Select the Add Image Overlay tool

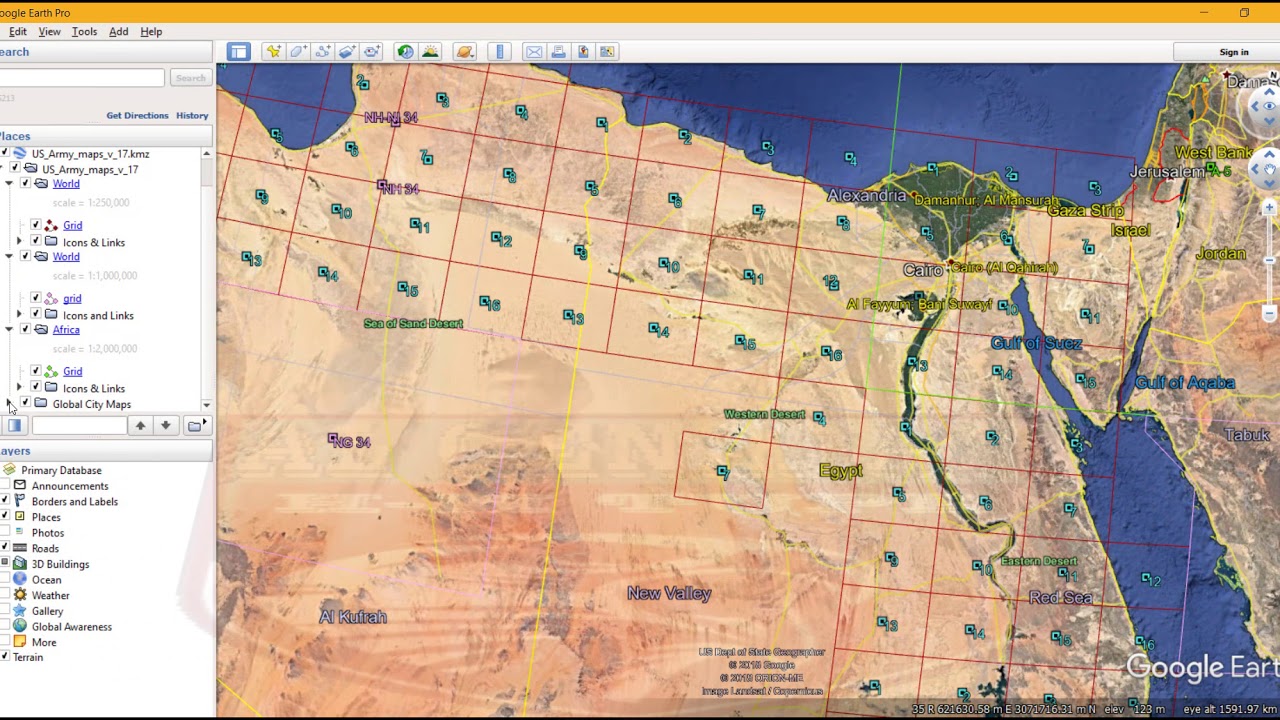pos(347,52)
